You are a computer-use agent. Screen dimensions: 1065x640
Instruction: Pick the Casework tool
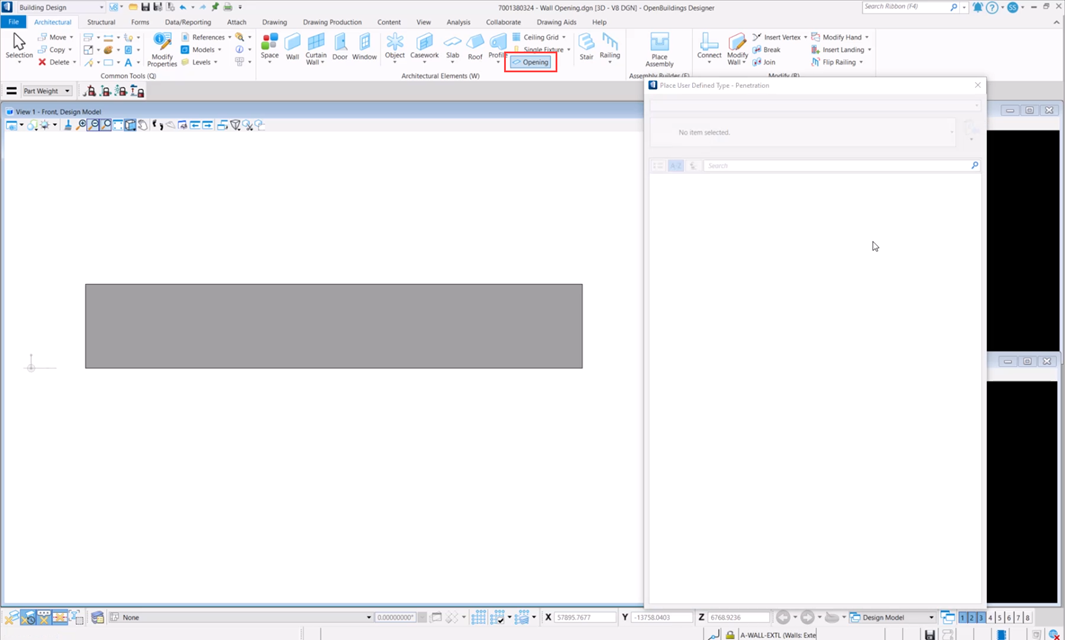point(425,48)
